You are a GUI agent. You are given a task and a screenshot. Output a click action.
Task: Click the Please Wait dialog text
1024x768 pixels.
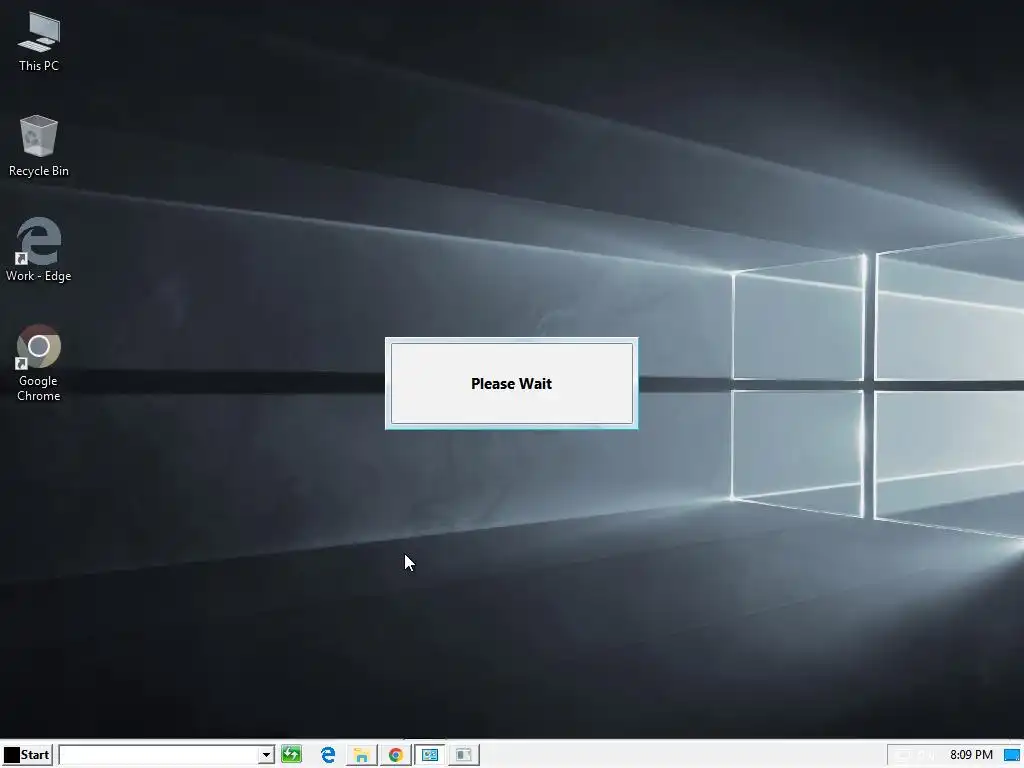[x=511, y=384]
